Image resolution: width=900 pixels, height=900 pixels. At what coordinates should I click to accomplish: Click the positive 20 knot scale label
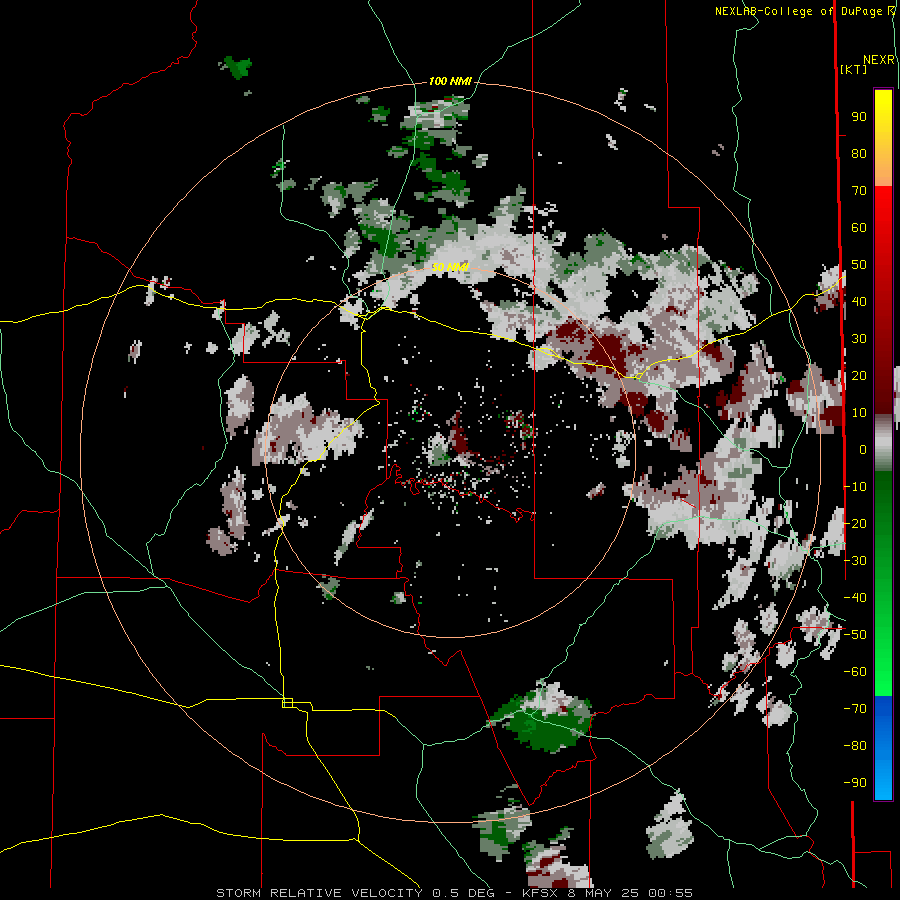859,376
